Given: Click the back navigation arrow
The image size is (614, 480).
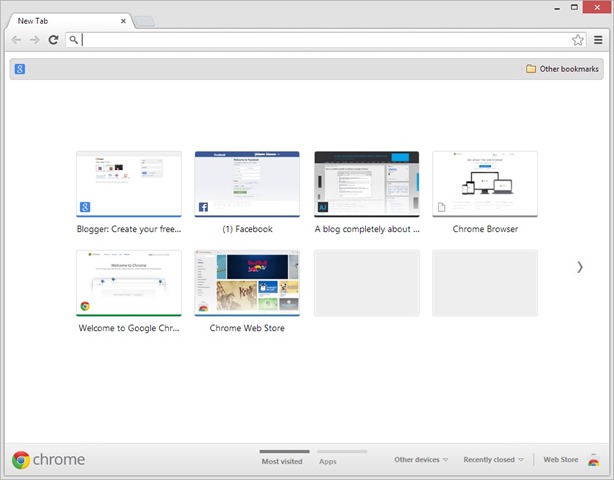Looking at the screenshot, I should point(16,40).
